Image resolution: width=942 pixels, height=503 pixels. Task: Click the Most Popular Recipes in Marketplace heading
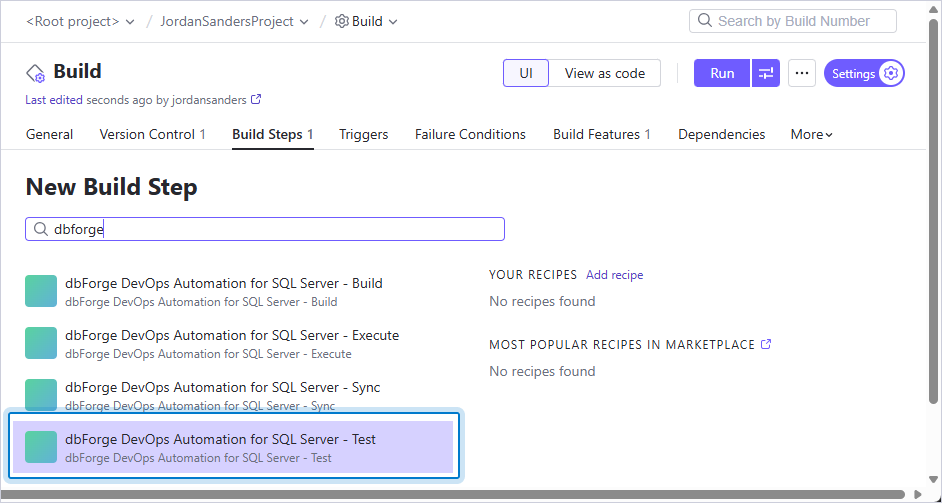click(x=622, y=345)
